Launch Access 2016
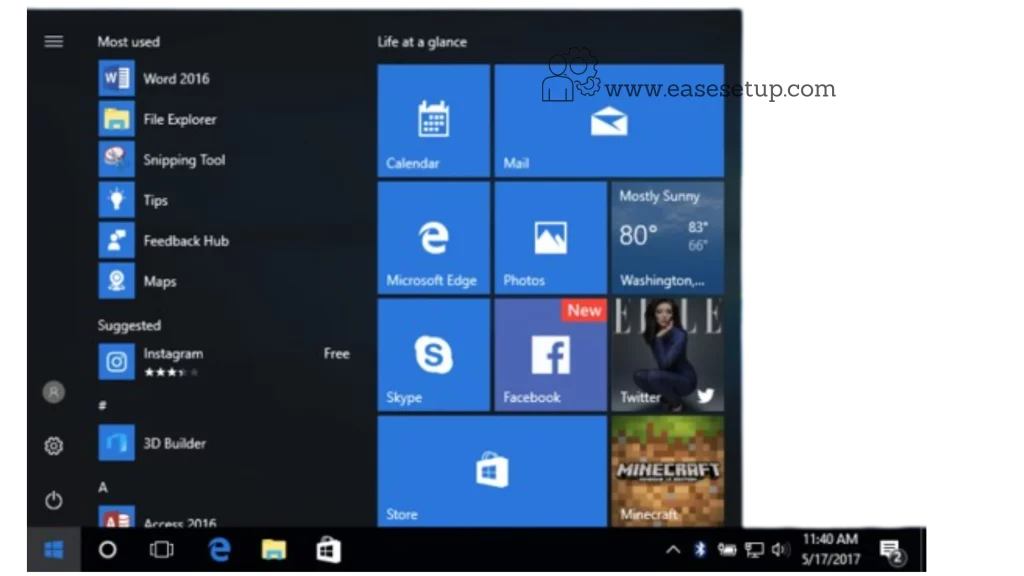Image resolution: width=1024 pixels, height=576 pixels. 225,517
